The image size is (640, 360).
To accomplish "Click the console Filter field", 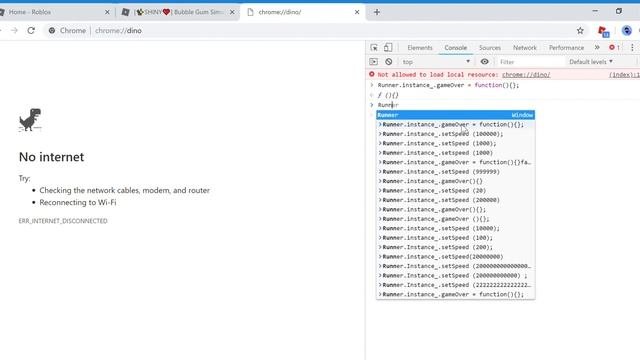I will pyautogui.click(x=531, y=62).
